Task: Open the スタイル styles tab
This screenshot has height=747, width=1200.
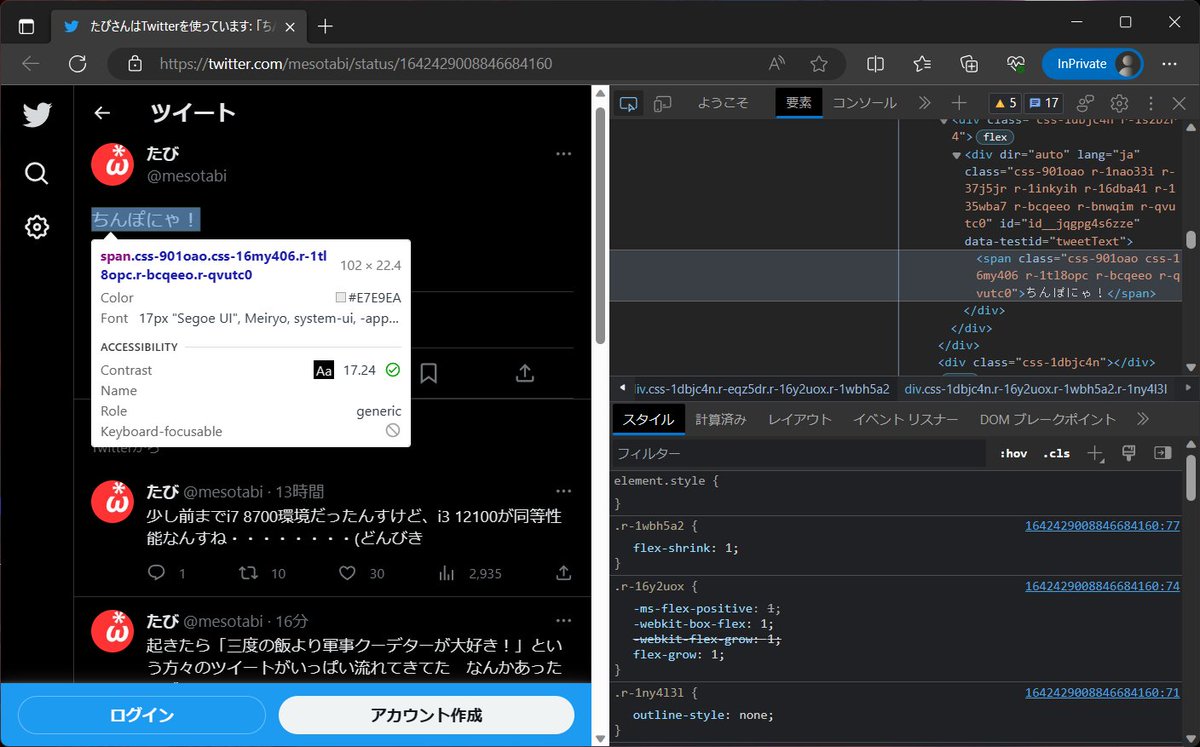Action: (x=648, y=420)
